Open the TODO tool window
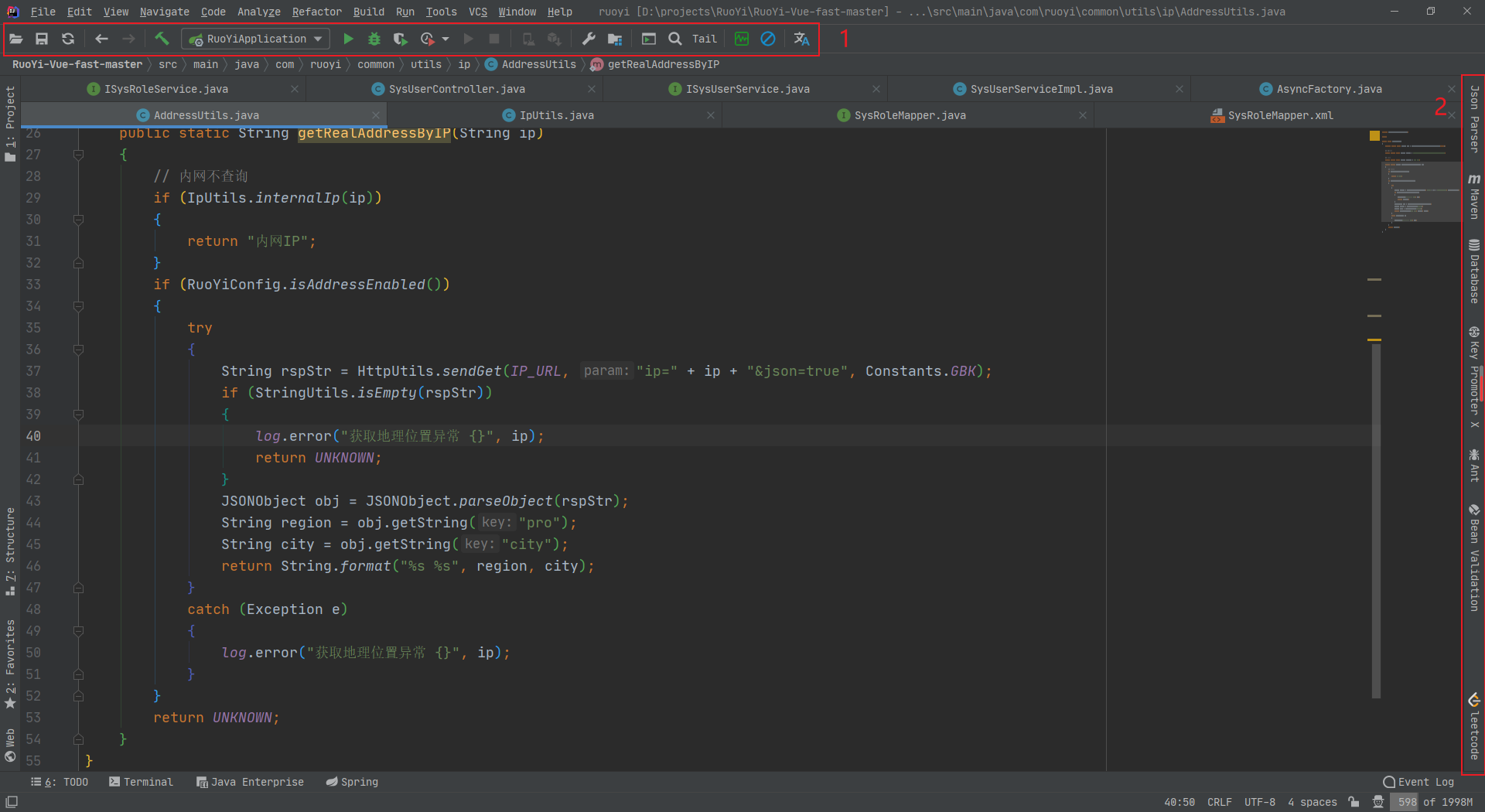1485x812 pixels. click(60, 782)
